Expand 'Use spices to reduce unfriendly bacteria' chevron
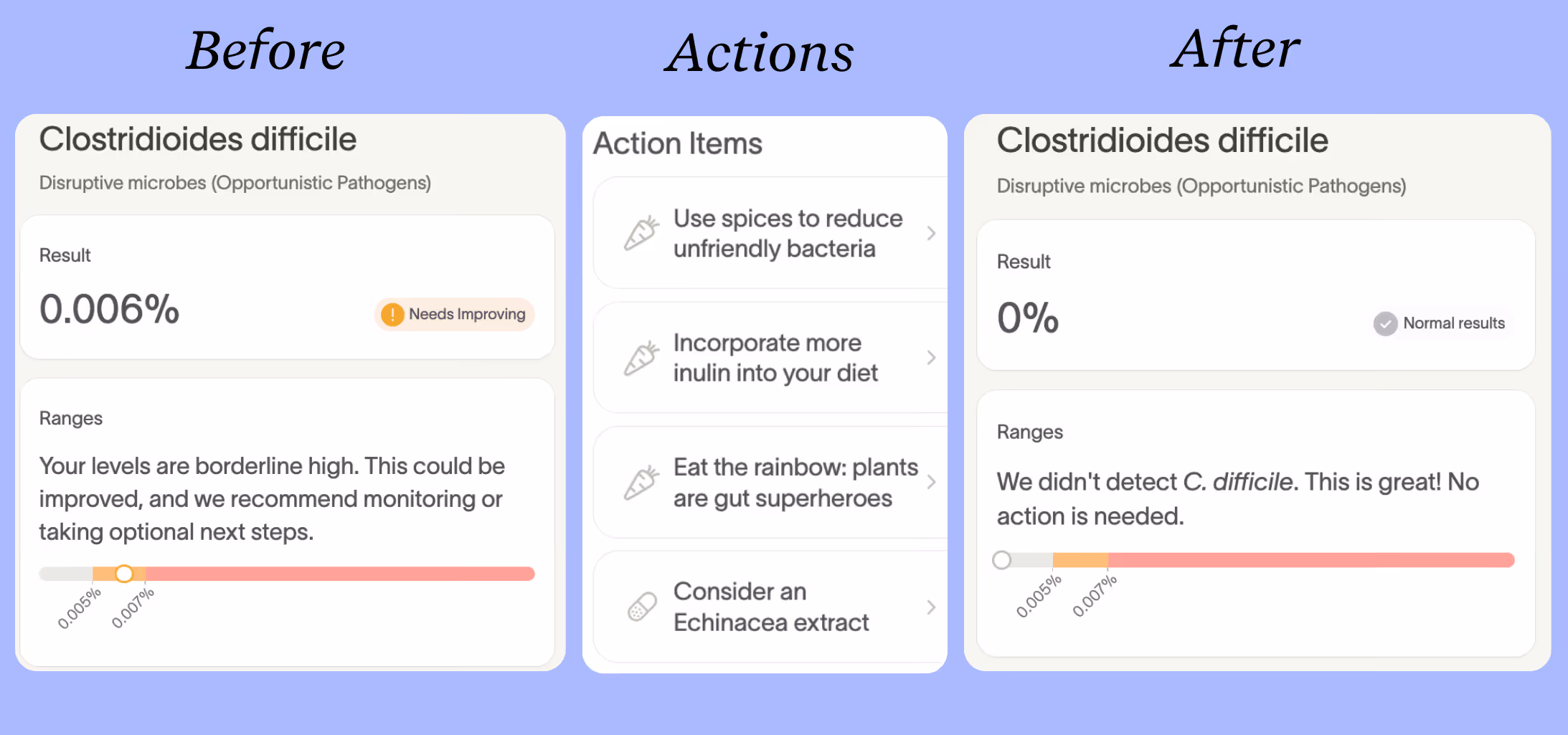Screen dimensions: 1568x735 point(931,233)
